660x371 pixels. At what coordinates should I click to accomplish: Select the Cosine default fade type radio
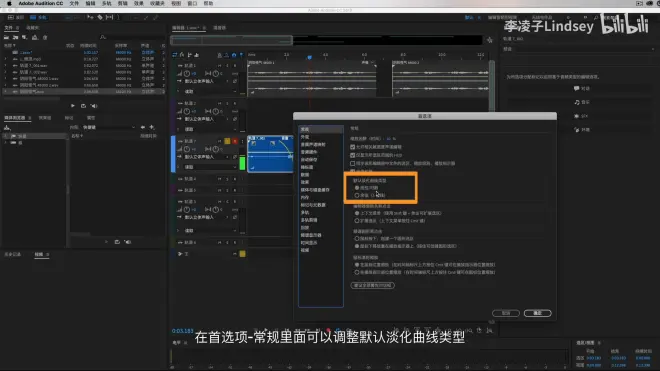(x=357, y=195)
